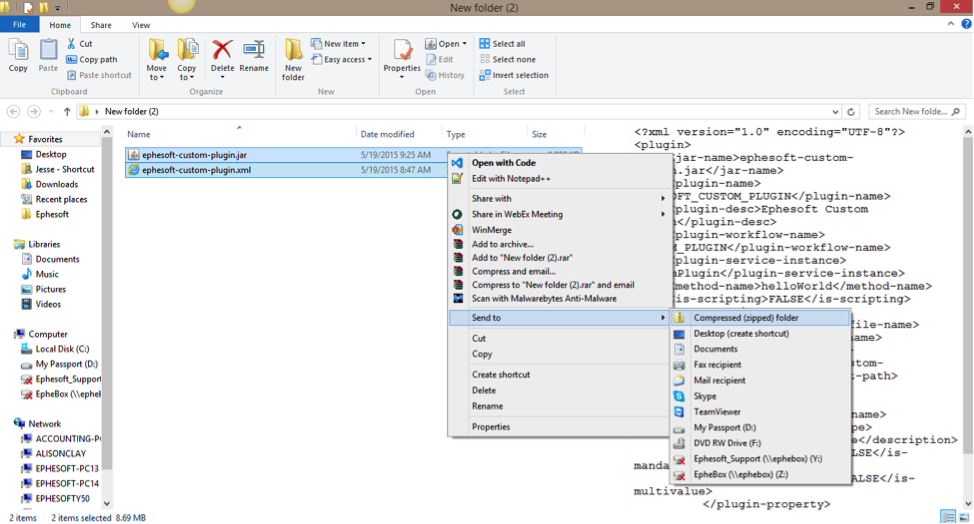Viewport: 974px width, 524px height.
Task: Choose Edit with Notepad++ from context menu
Action: pyautogui.click(x=511, y=179)
